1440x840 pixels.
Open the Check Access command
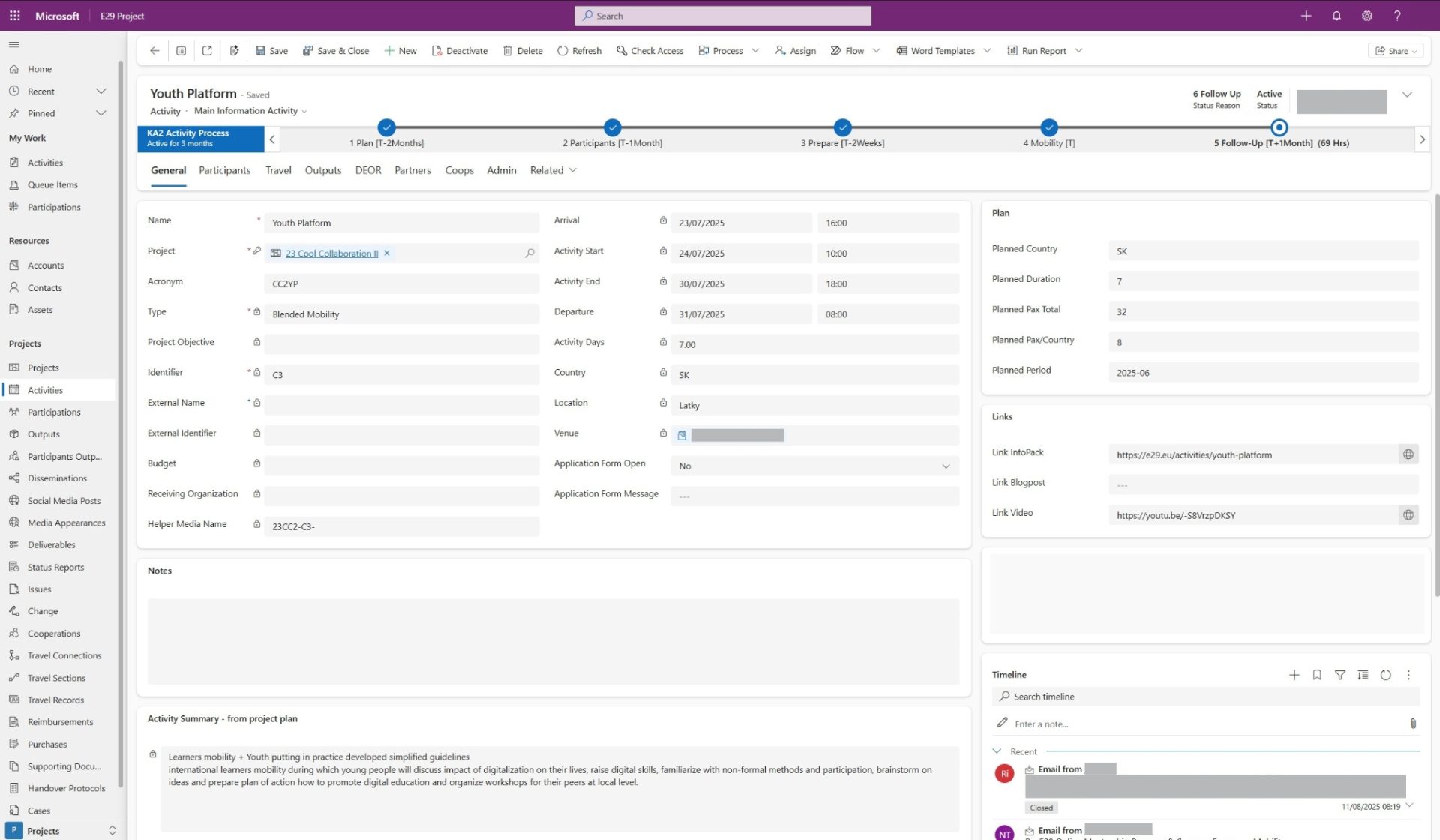tap(649, 51)
